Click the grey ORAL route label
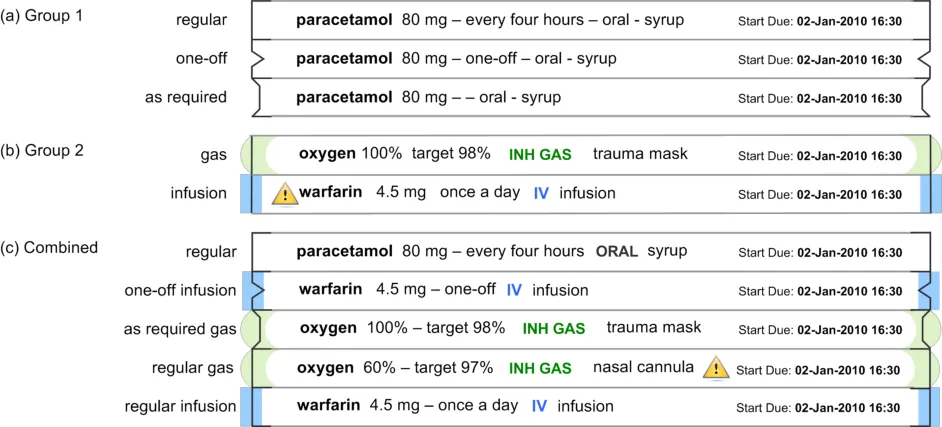Viewport: 942px width, 427px height. pos(616,251)
